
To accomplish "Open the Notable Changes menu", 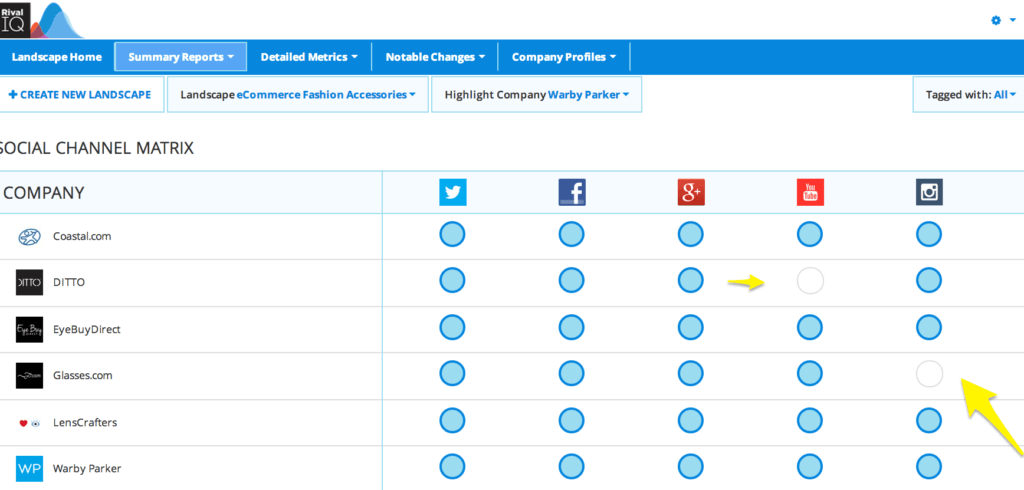I will coord(435,57).
